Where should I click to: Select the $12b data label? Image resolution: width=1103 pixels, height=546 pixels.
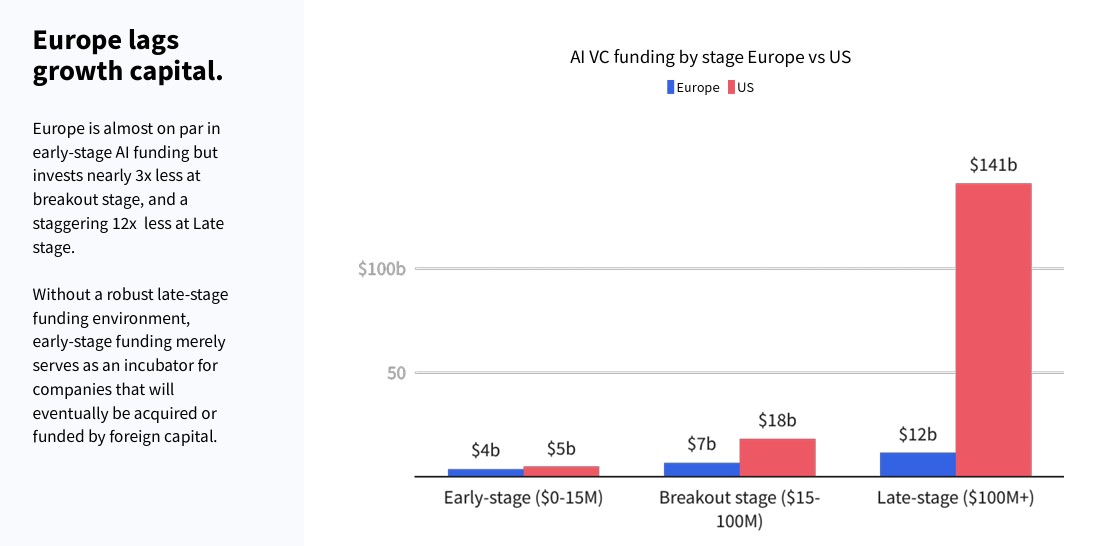917,434
